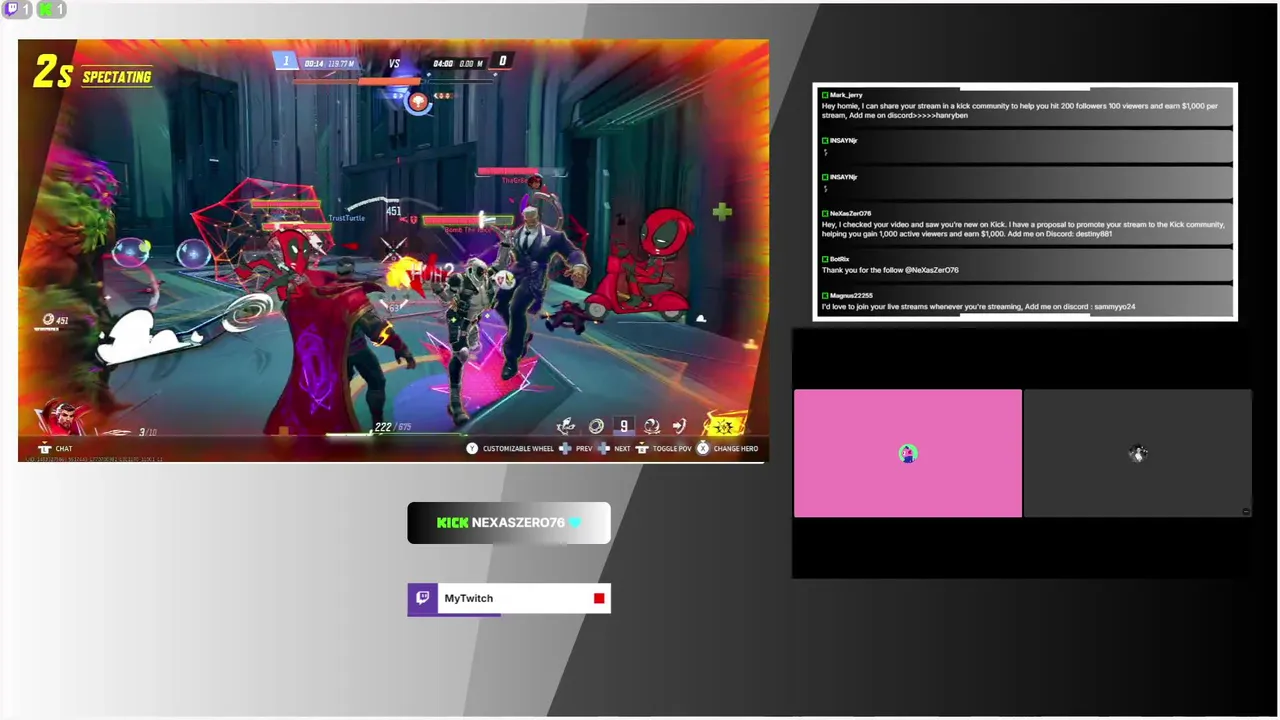Click the green plus health pack marker
This screenshot has width=1280, height=720.
point(722,211)
